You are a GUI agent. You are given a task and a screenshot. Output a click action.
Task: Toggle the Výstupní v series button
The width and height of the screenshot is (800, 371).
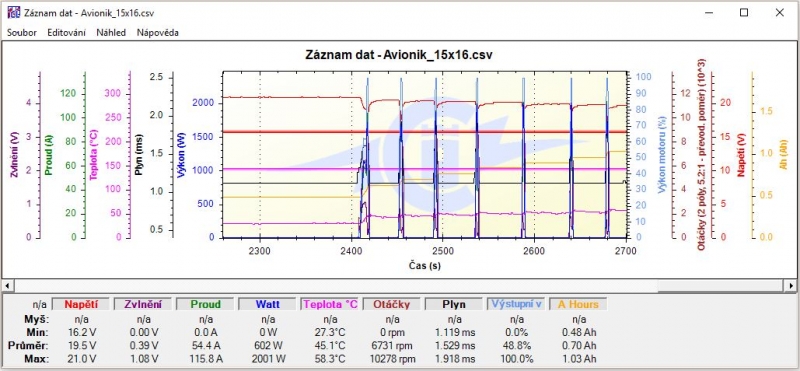coord(516,305)
